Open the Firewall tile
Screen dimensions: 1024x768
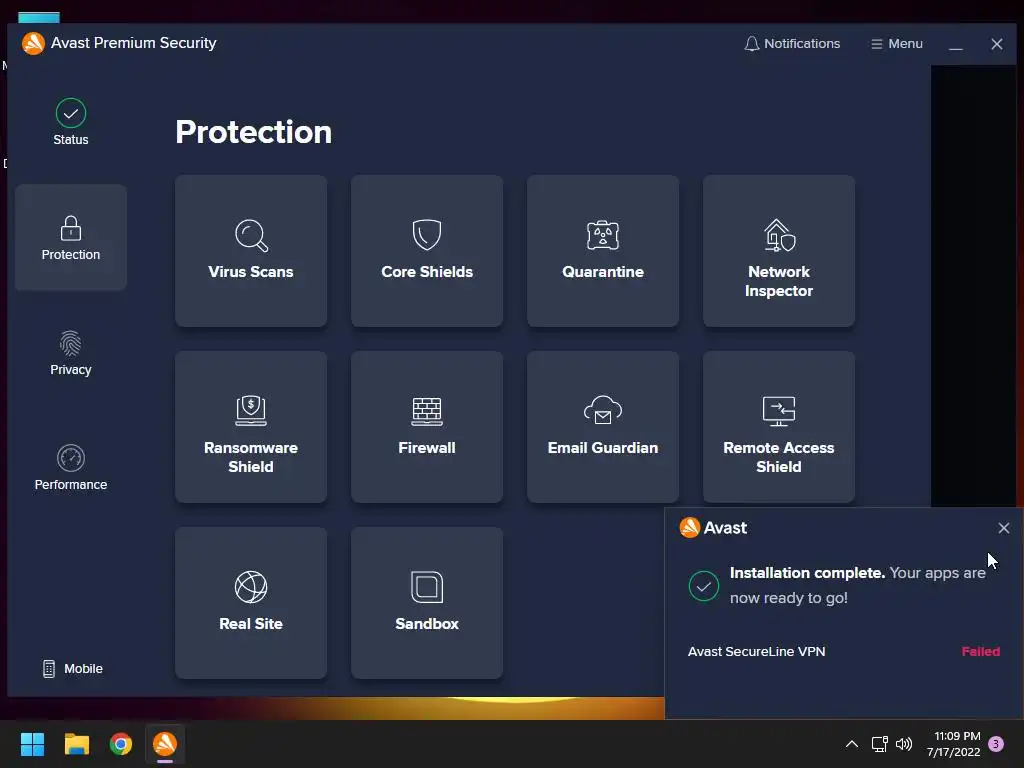click(427, 427)
